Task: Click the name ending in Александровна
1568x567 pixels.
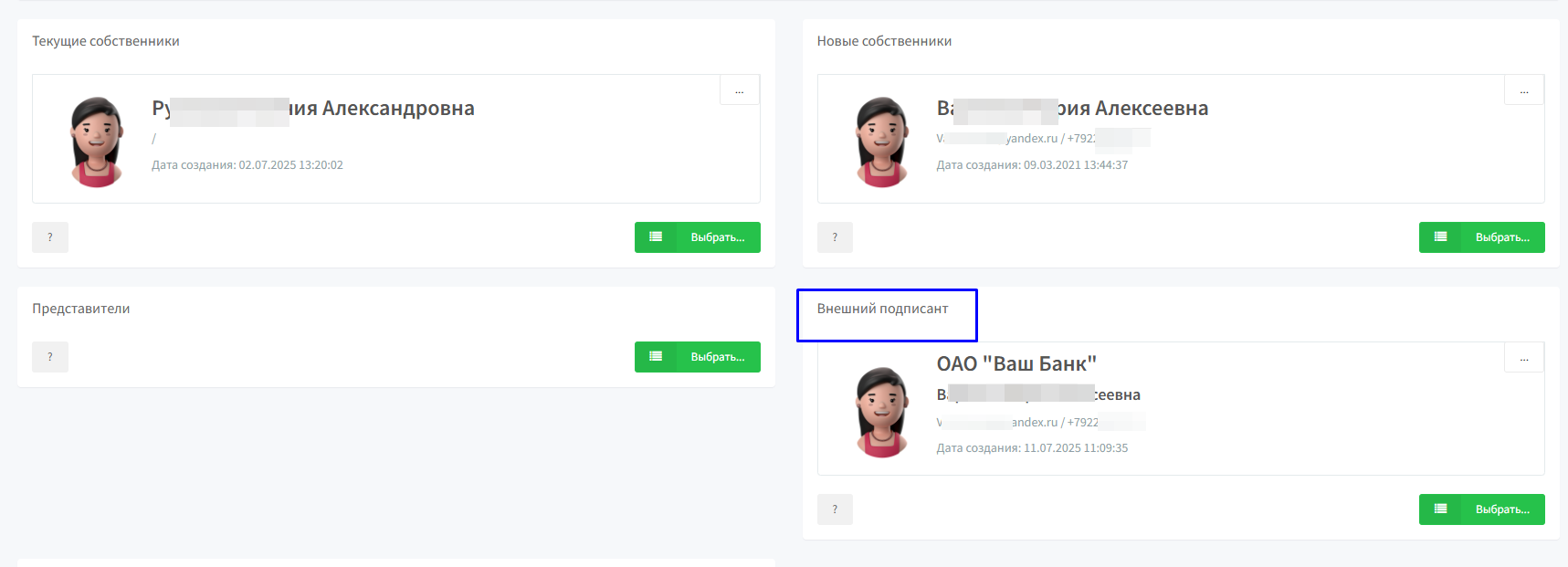Action: click(313, 108)
